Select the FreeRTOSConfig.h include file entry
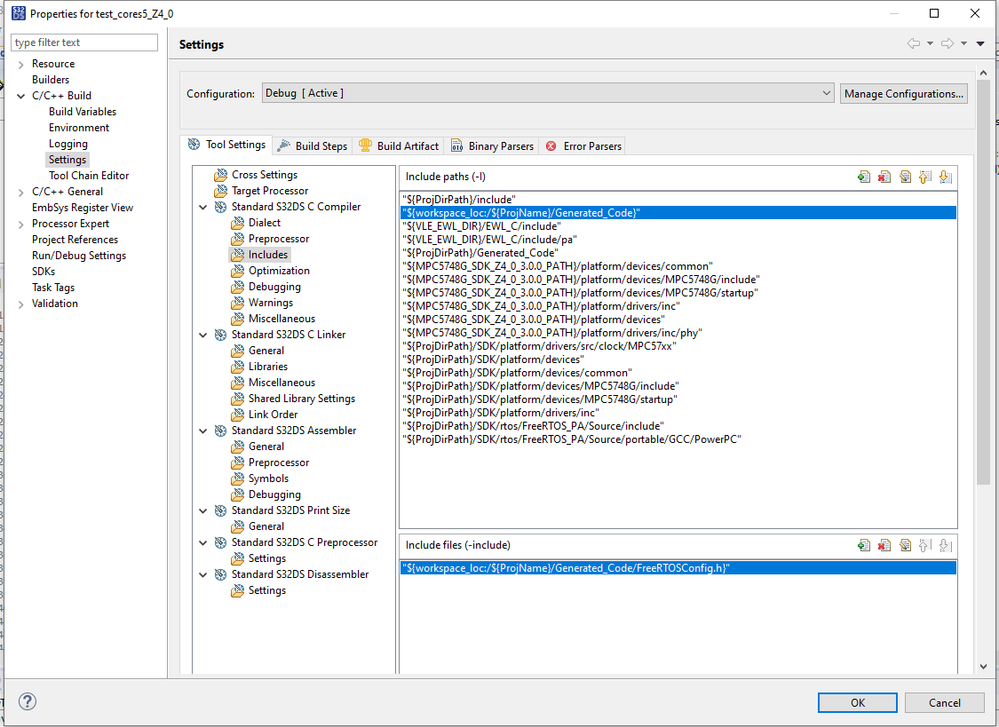The width and height of the screenshot is (999, 727). coord(679,568)
